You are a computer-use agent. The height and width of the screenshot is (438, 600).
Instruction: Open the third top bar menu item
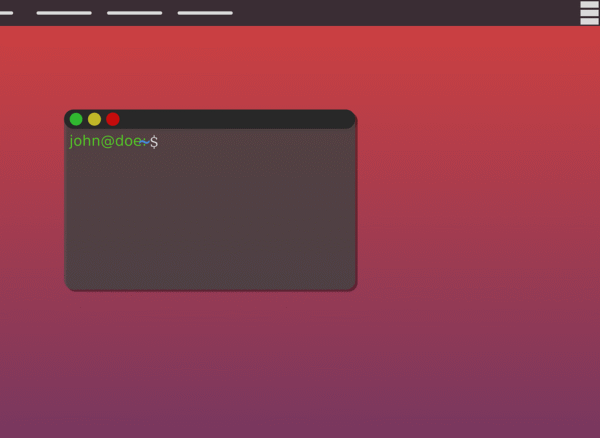pos(134,13)
